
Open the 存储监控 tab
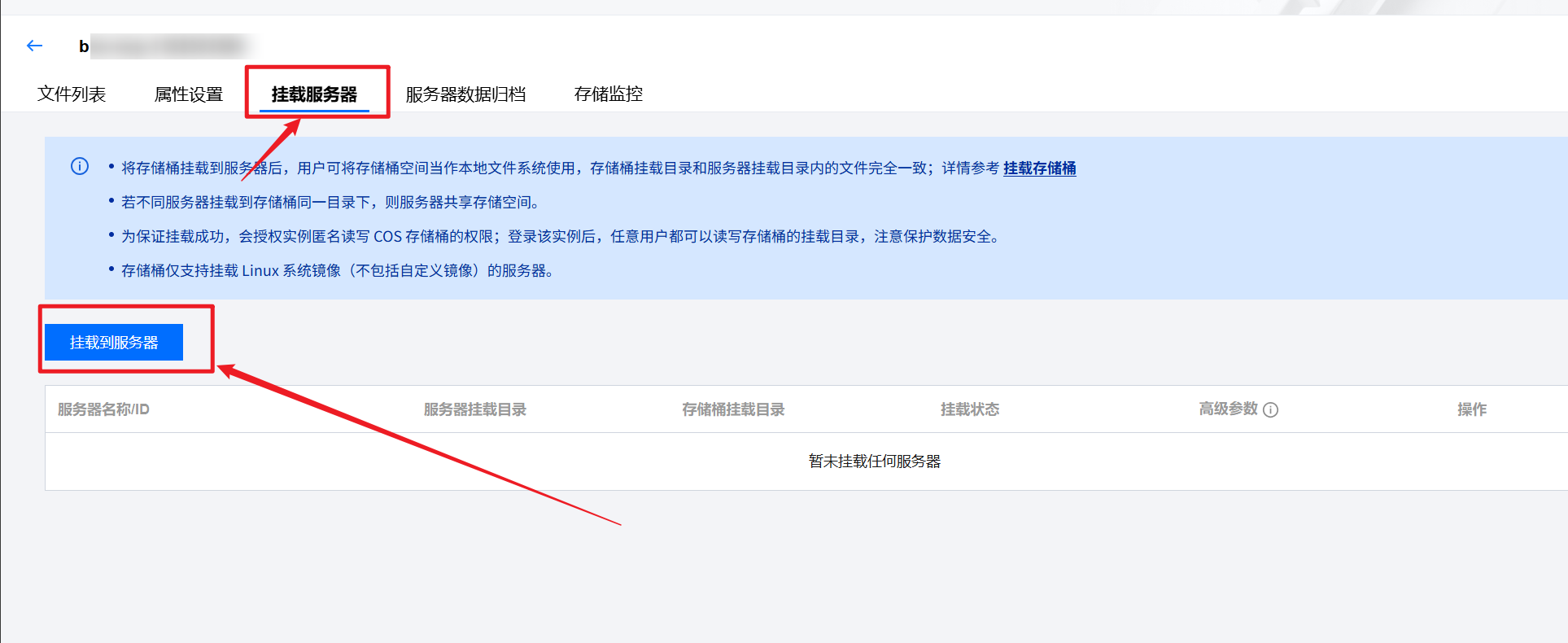(608, 94)
